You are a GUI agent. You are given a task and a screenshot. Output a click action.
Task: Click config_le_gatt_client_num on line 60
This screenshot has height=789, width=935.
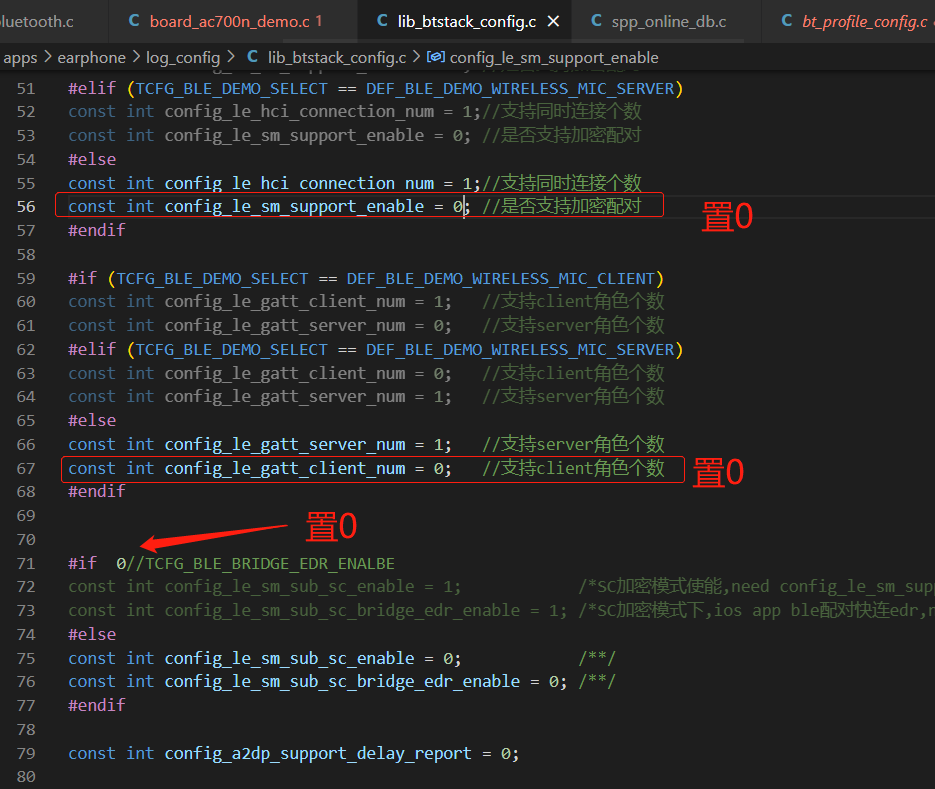tap(285, 302)
